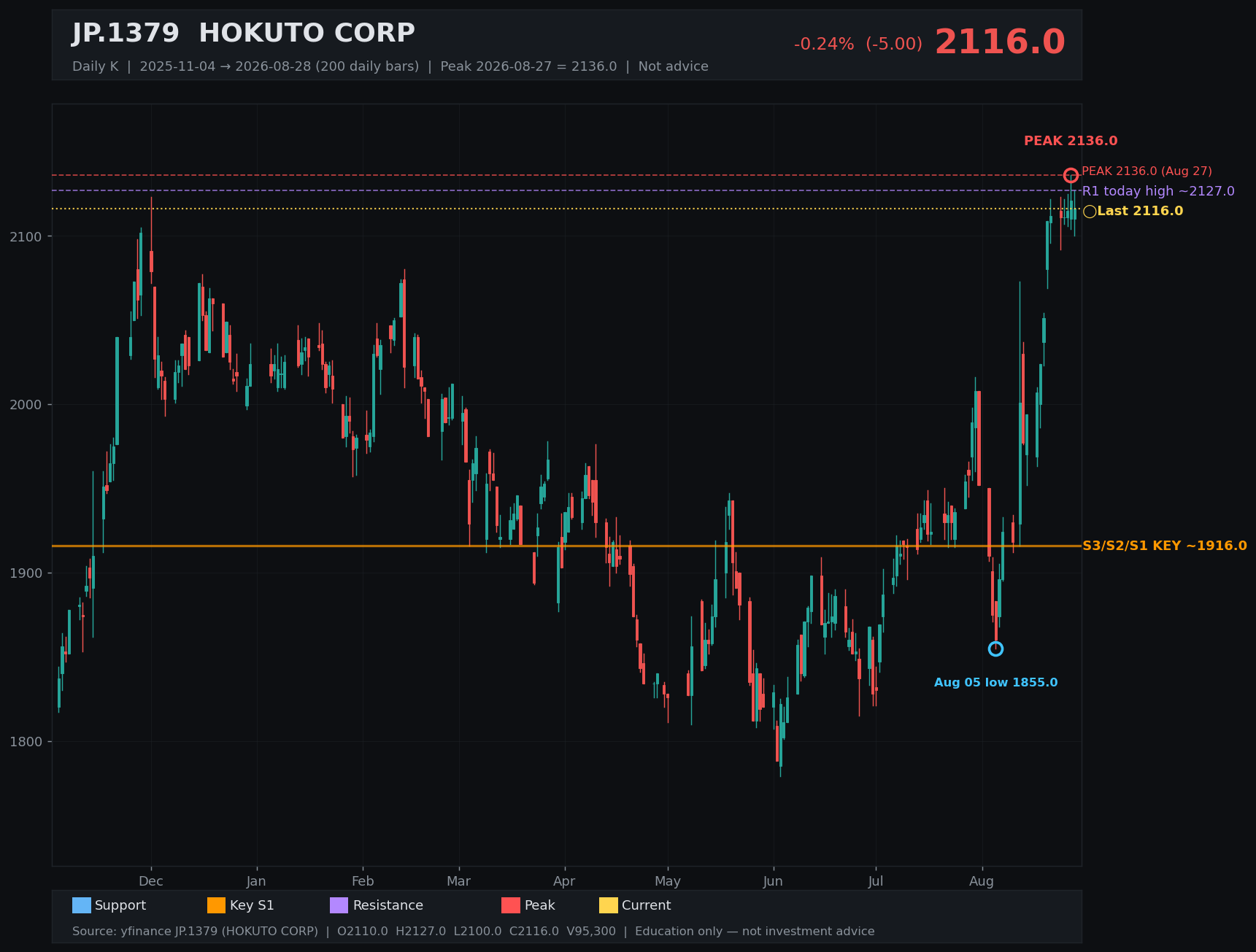Viewport: 1256px width, 952px height.
Task: Click the blue Support legend swatch
Action: 82,905
